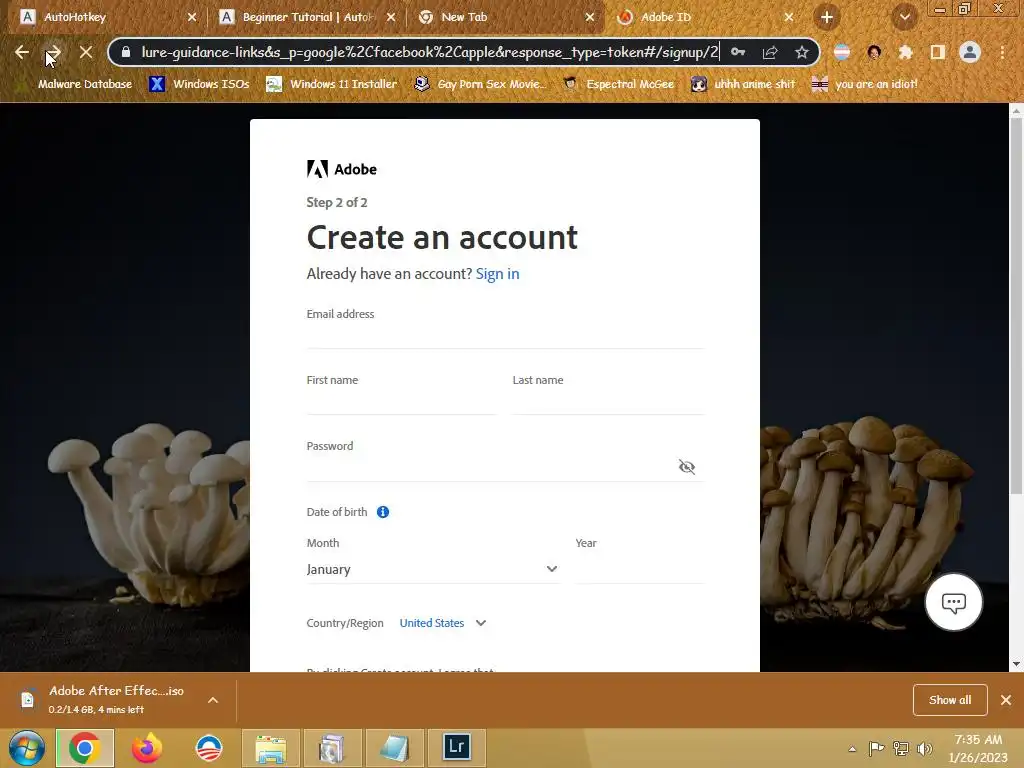Click Show all downloads
This screenshot has height=768, width=1024.
click(950, 700)
